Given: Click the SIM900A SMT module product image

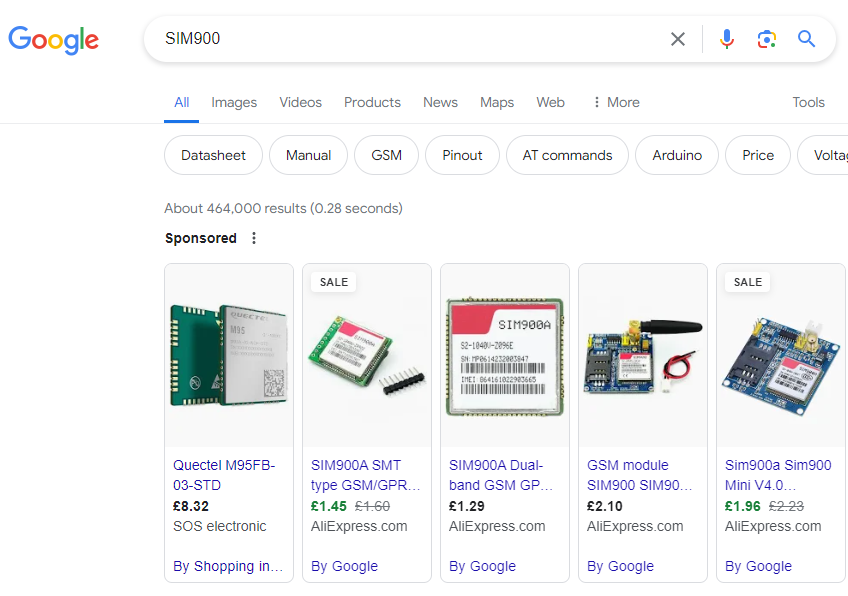Looking at the screenshot, I should (x=367, y=355).
